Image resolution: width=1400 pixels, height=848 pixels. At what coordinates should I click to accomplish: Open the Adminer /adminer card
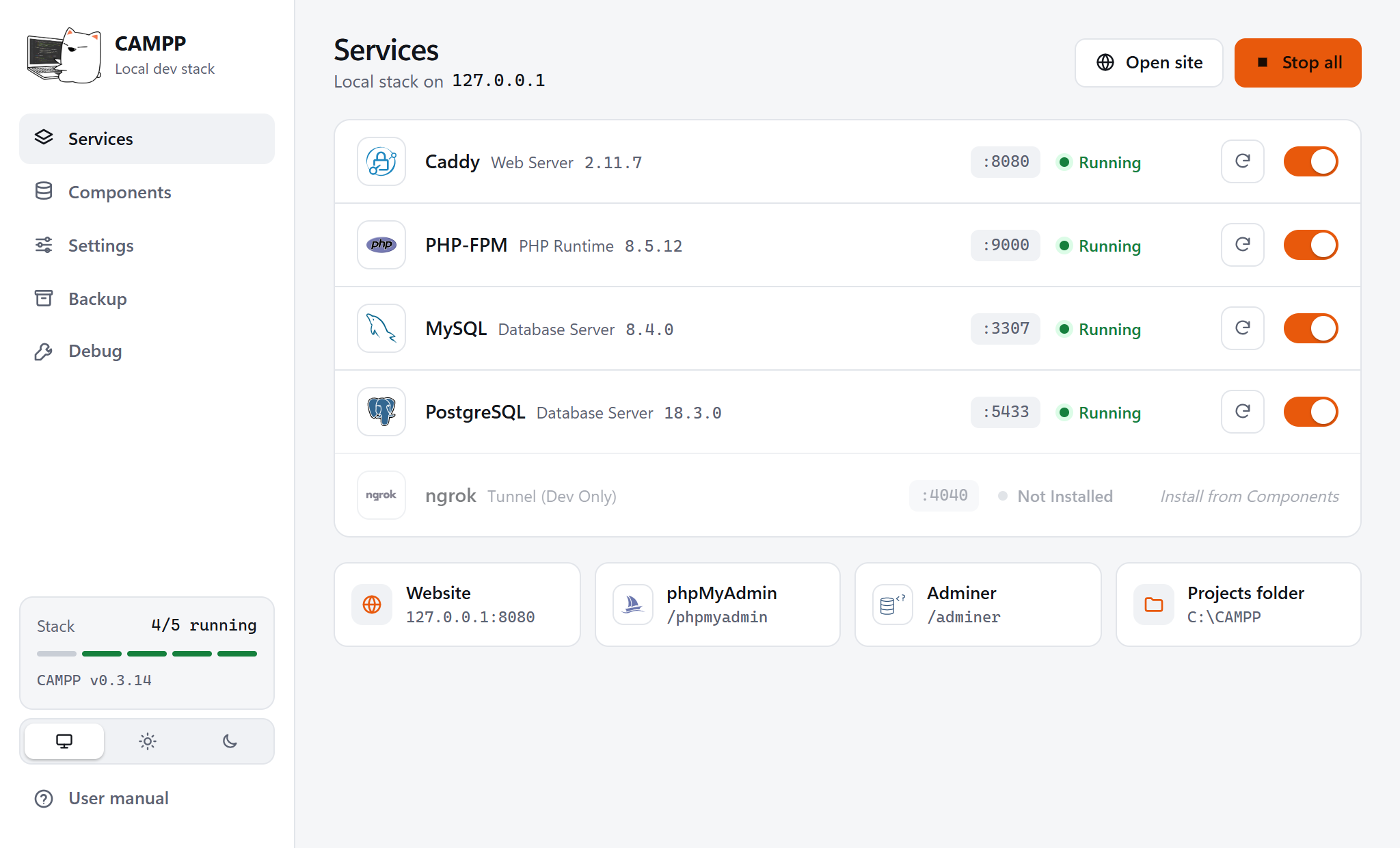coord(978,605)
